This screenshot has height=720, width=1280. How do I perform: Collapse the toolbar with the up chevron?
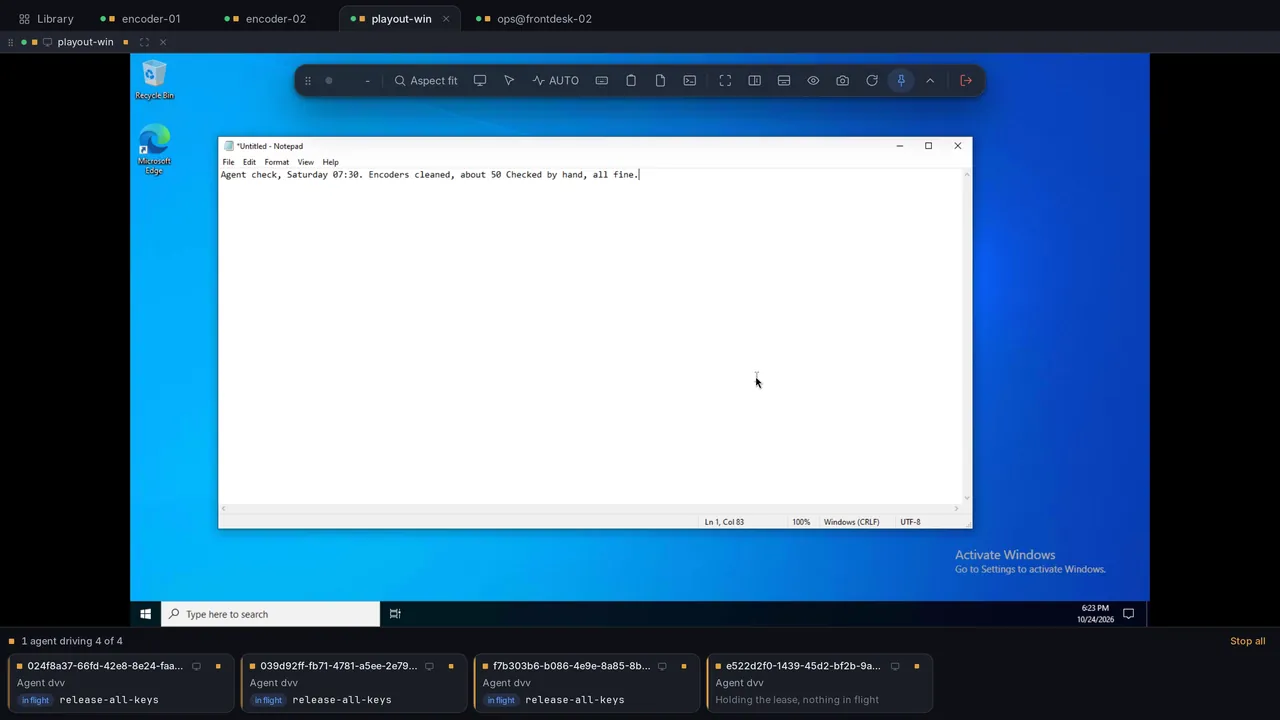[x=930, y=81]
